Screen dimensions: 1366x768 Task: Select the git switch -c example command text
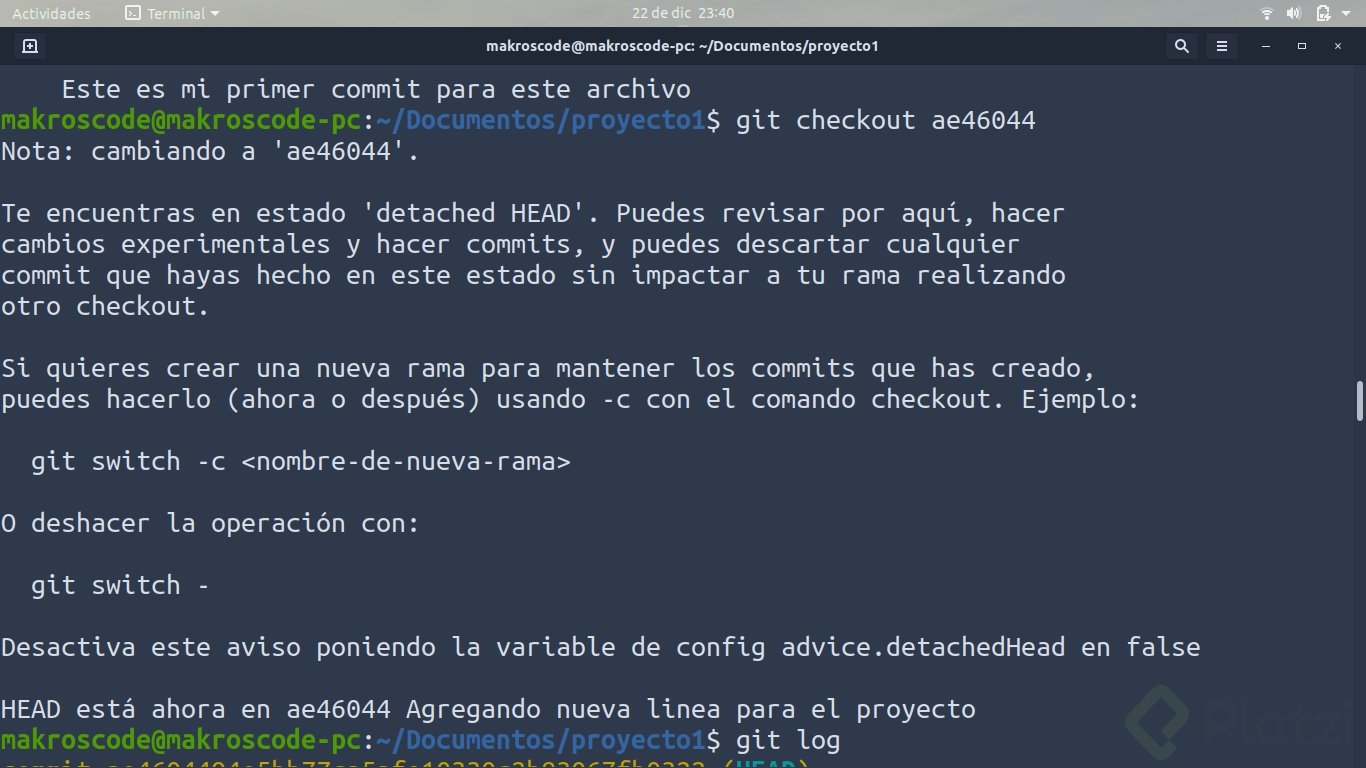pos(300,461)
